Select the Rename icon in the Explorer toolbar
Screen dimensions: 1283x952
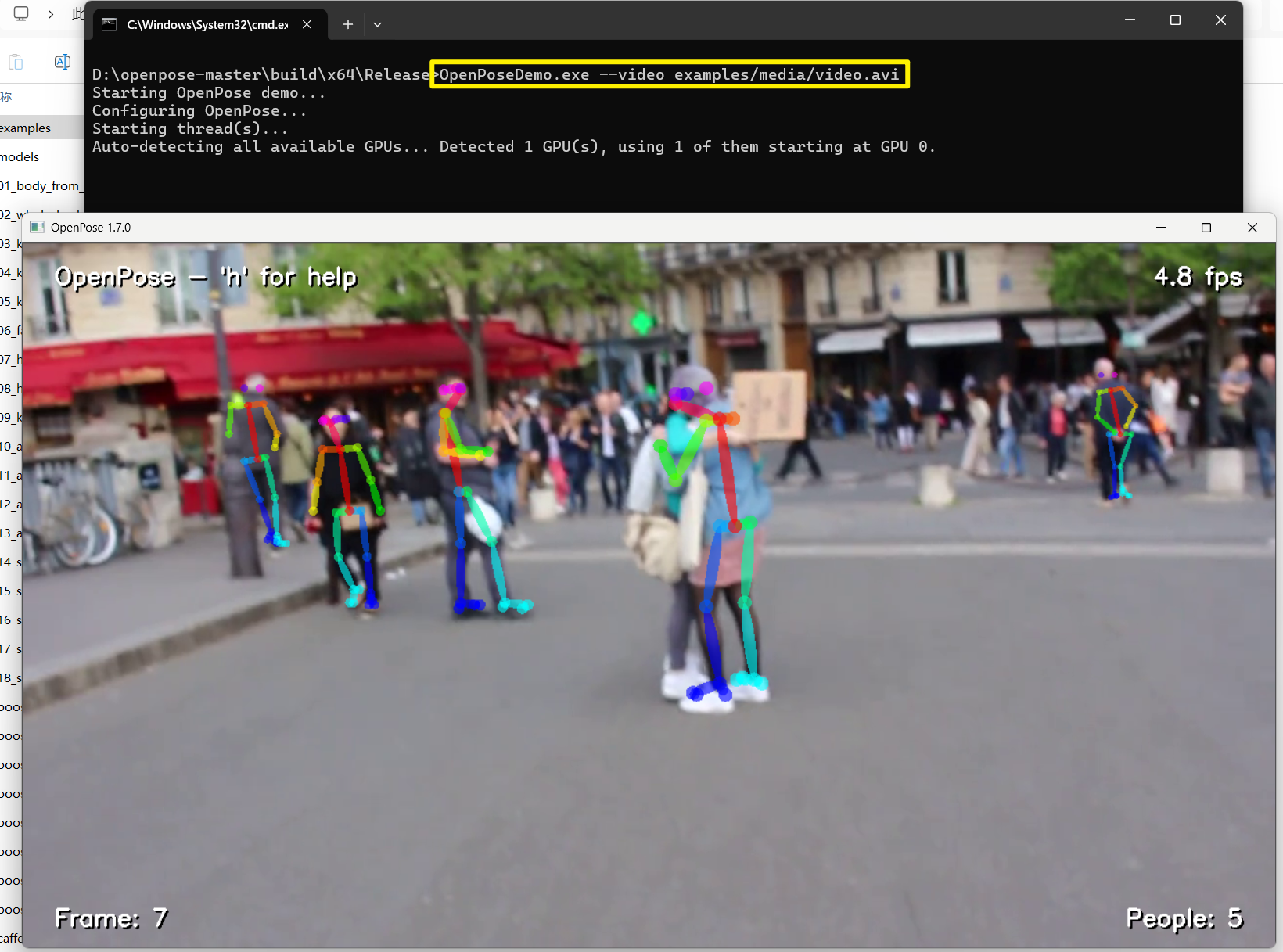point(62,62)
